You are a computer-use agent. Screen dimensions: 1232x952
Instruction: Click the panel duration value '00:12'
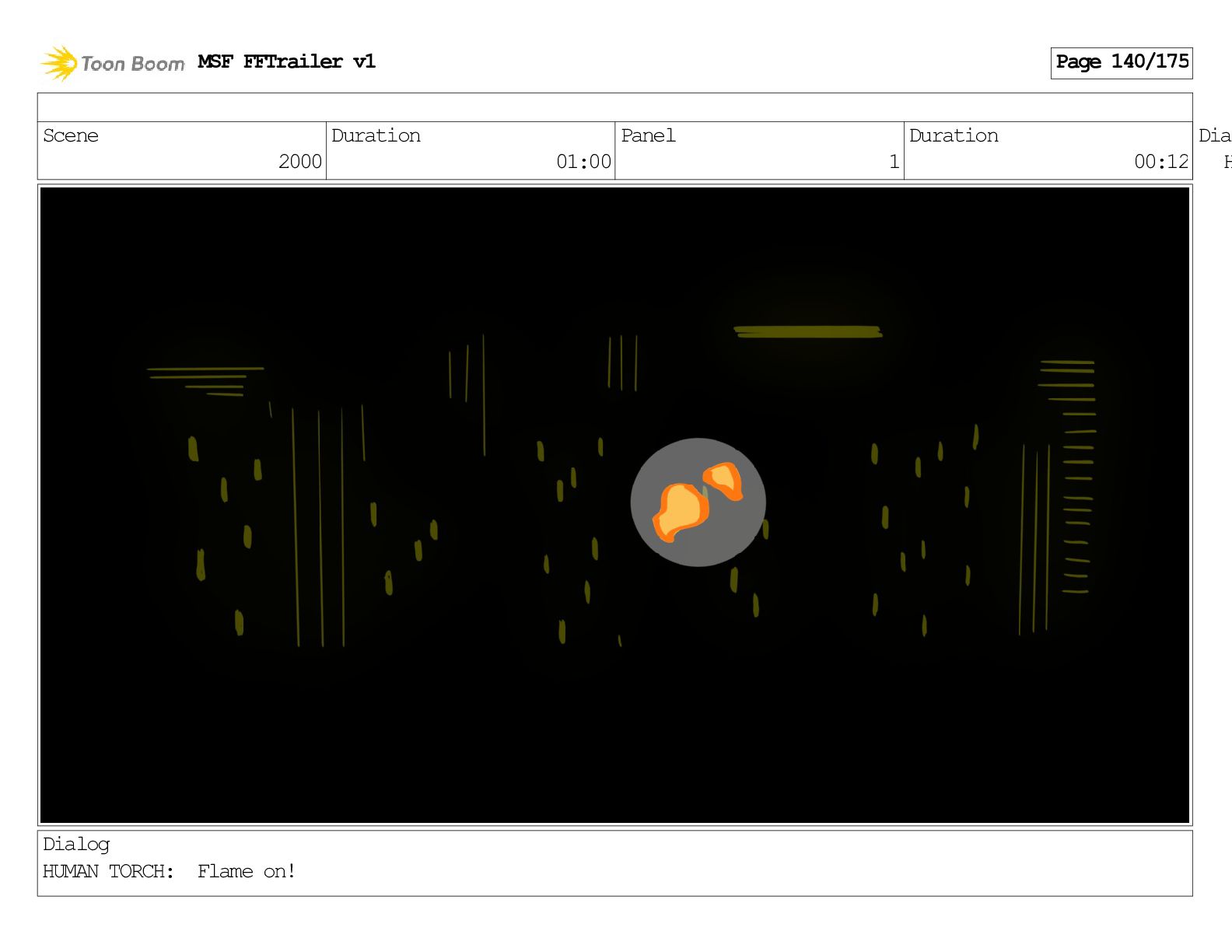pyautogui.click(x=1161, y=162)
